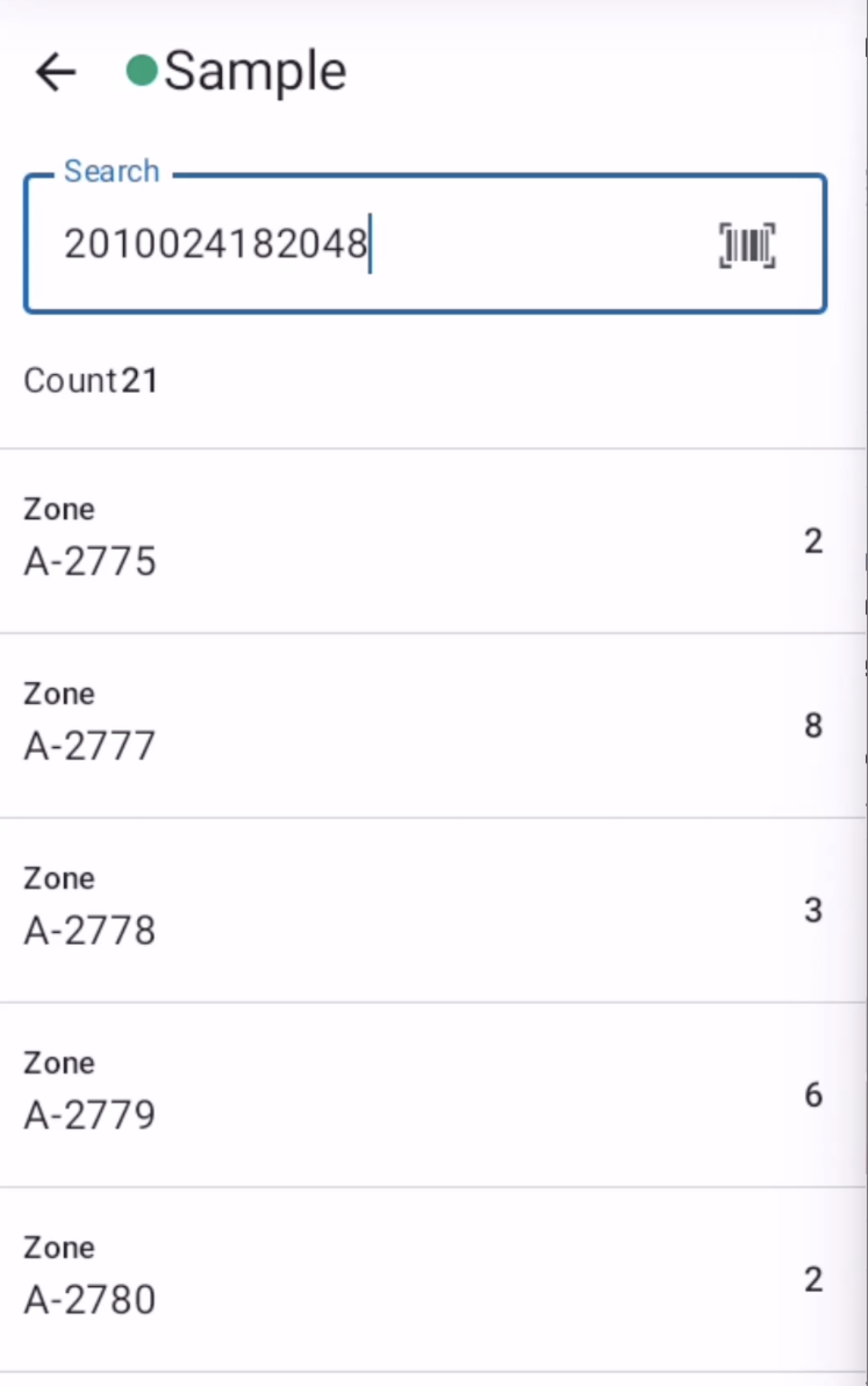This screenshot has height=1386, width=868.
Task: Click the Count 21 label
Action: pos(90,381)
